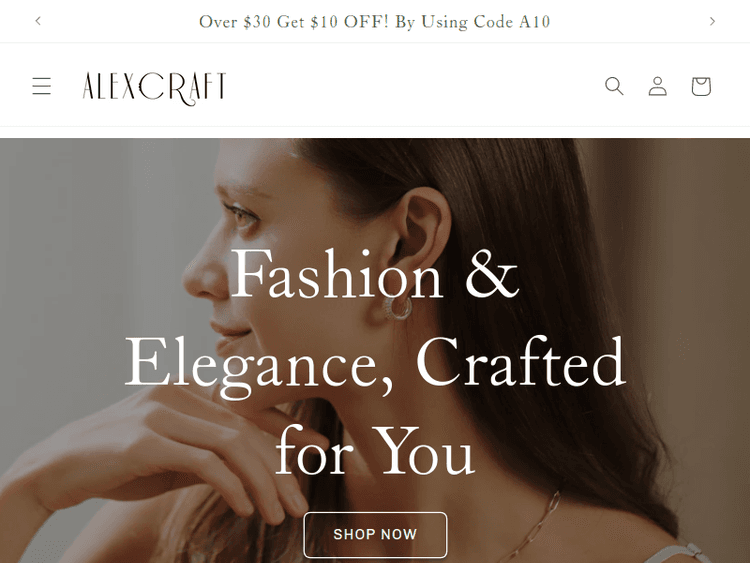Open the shopping cart bag icon
Screen dimensions: 750x563
pyautogui.click(x=701, y=86)
